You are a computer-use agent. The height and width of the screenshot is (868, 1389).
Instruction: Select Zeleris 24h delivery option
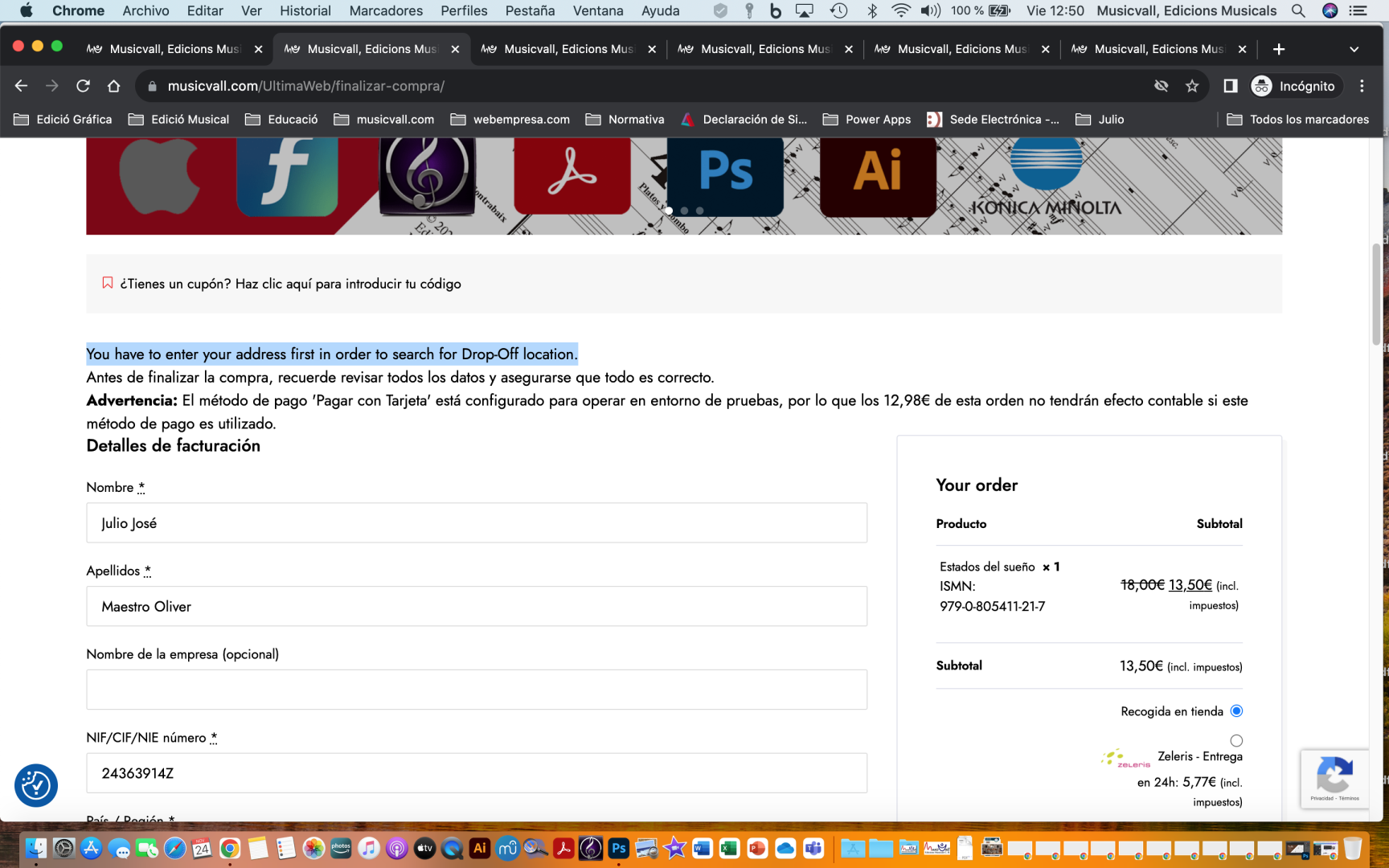(1236, 740)
